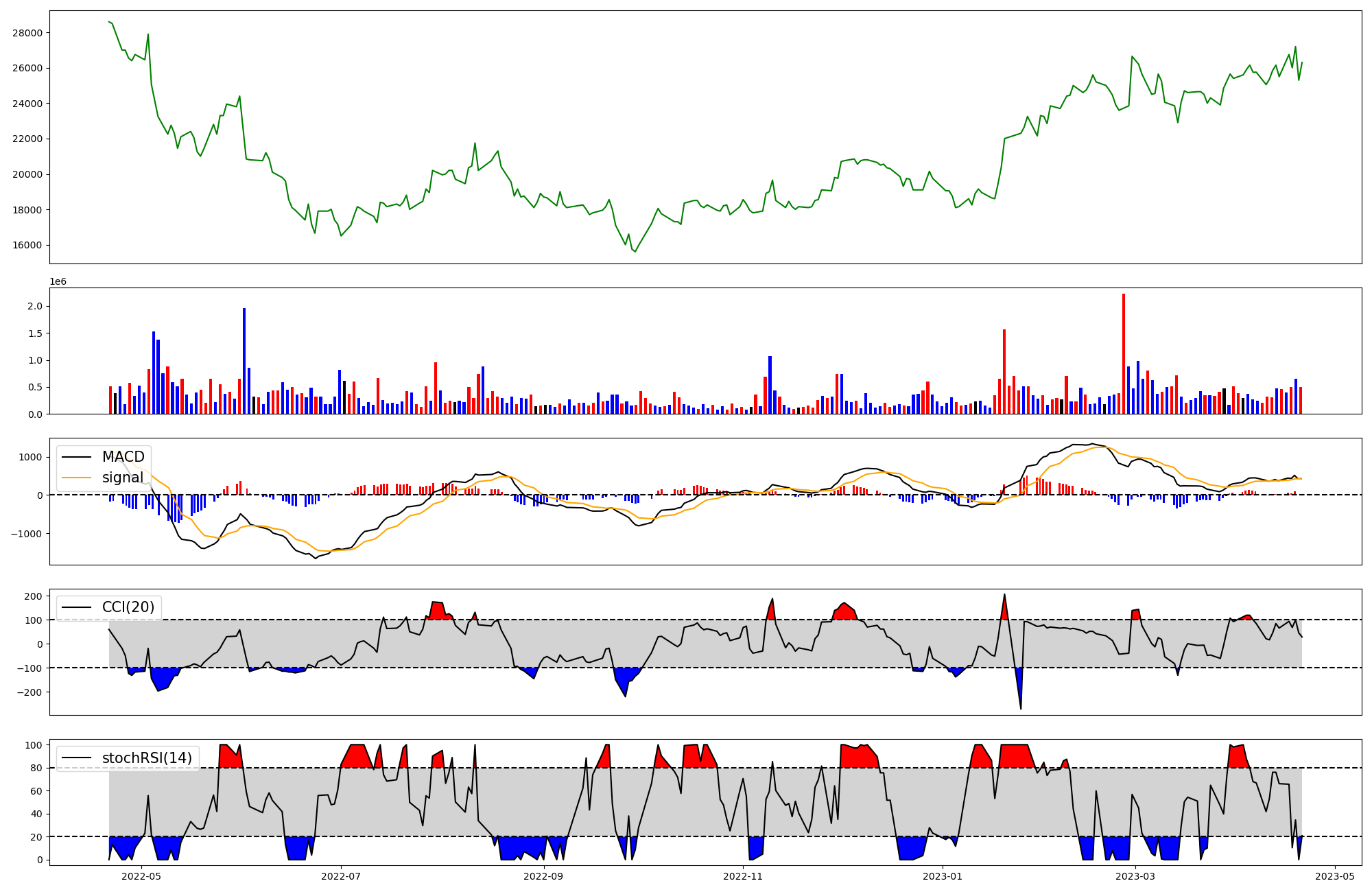Click the 2022-07 x-axis date label
This screenshot has width=1372, height=892.
click(x=341, y=876)
